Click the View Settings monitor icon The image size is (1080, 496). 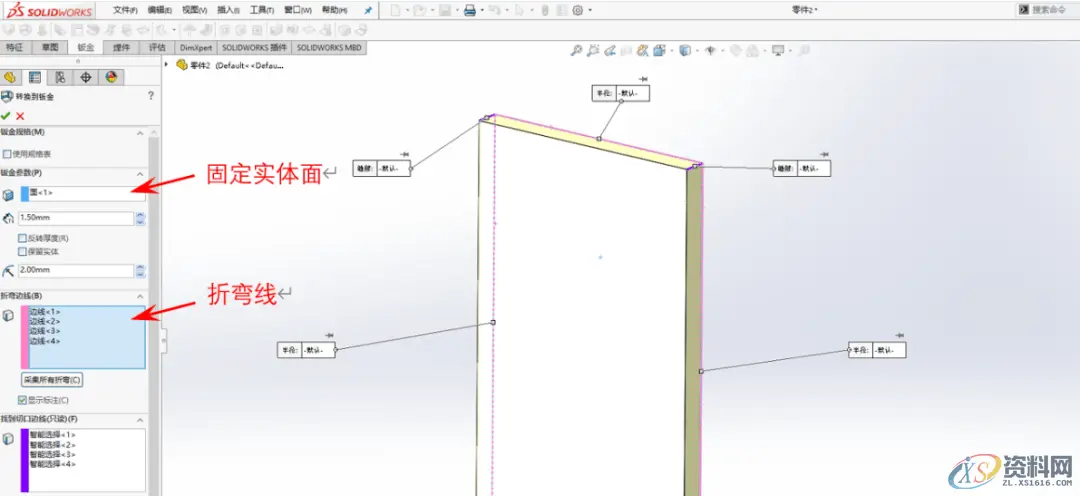pos(778,50)
